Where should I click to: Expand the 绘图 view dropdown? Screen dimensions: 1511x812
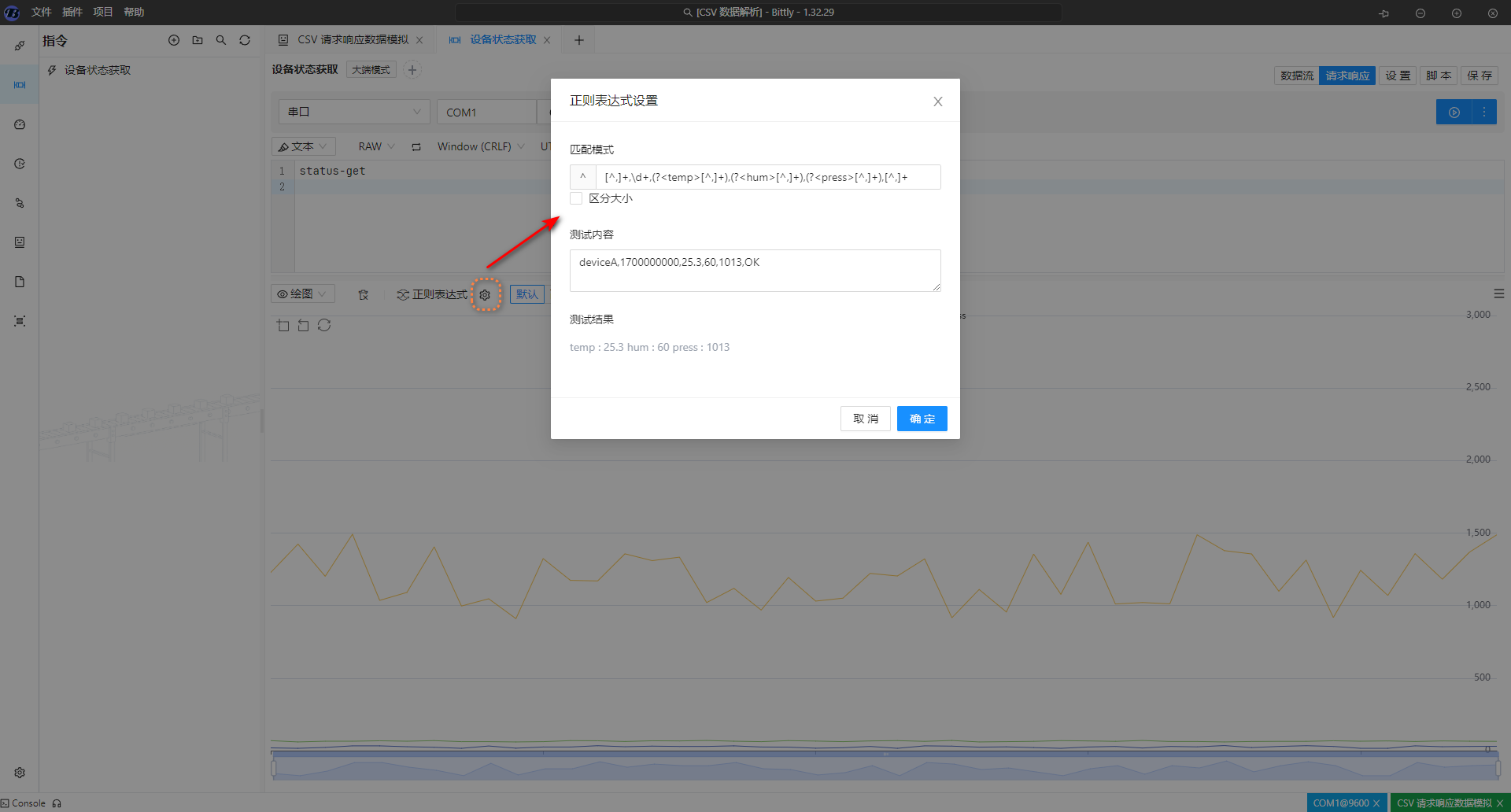[302, 293]
